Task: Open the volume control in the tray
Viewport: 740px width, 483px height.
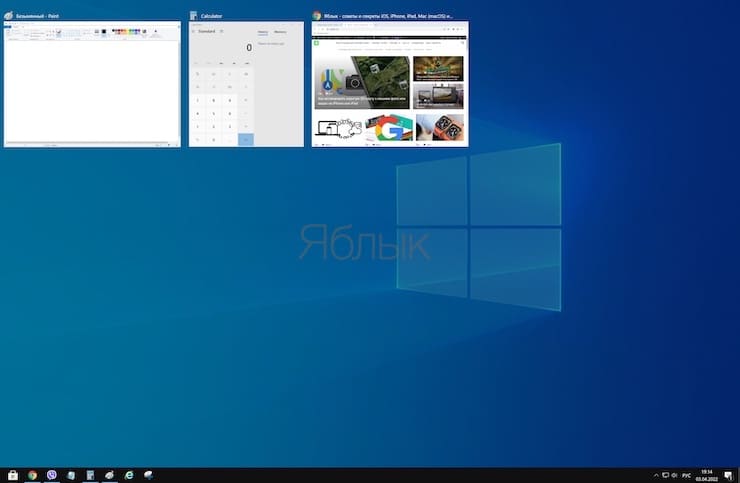Action: [674, 475]
